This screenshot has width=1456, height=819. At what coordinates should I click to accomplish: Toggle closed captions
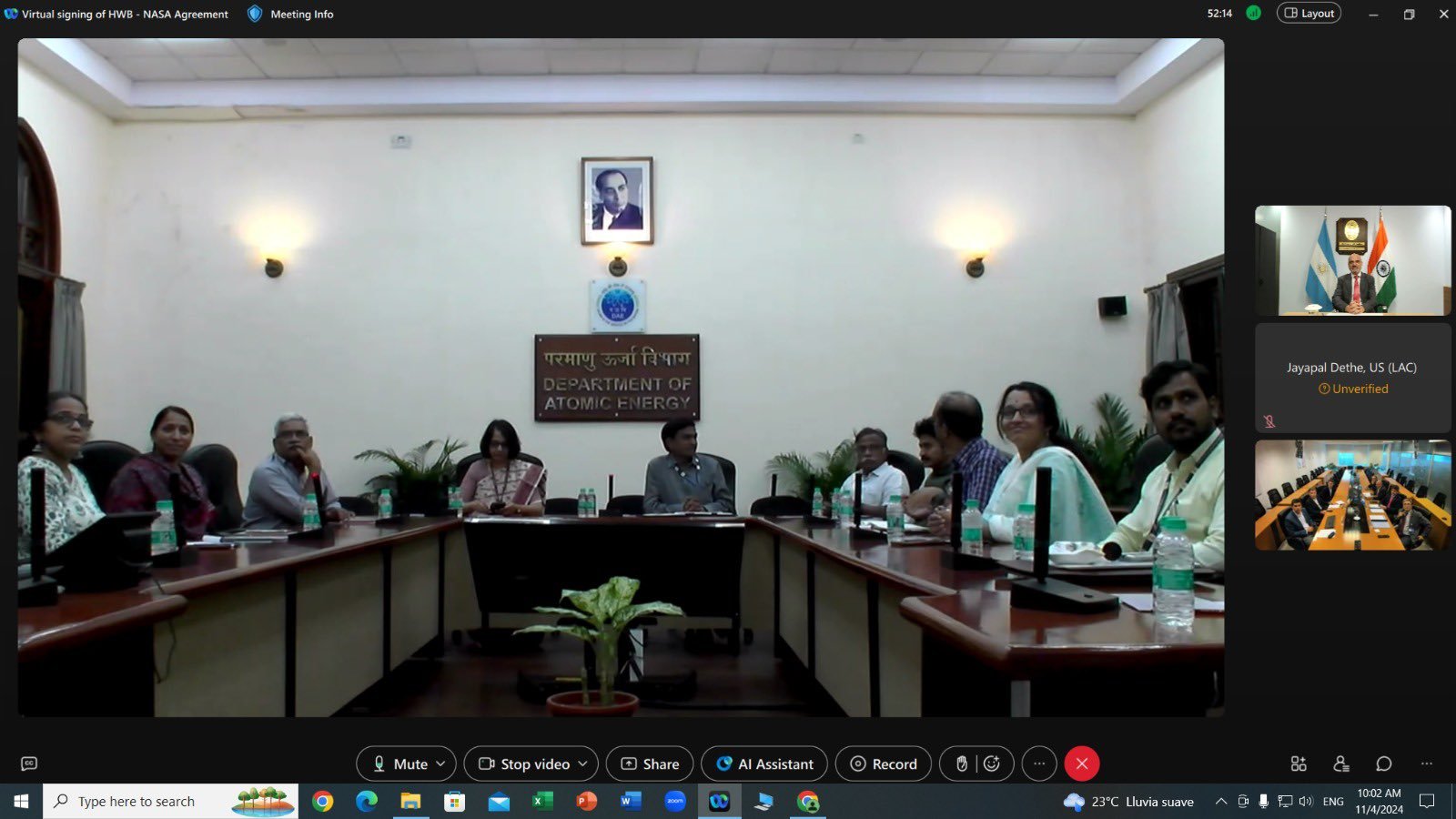tap(29, 764)
